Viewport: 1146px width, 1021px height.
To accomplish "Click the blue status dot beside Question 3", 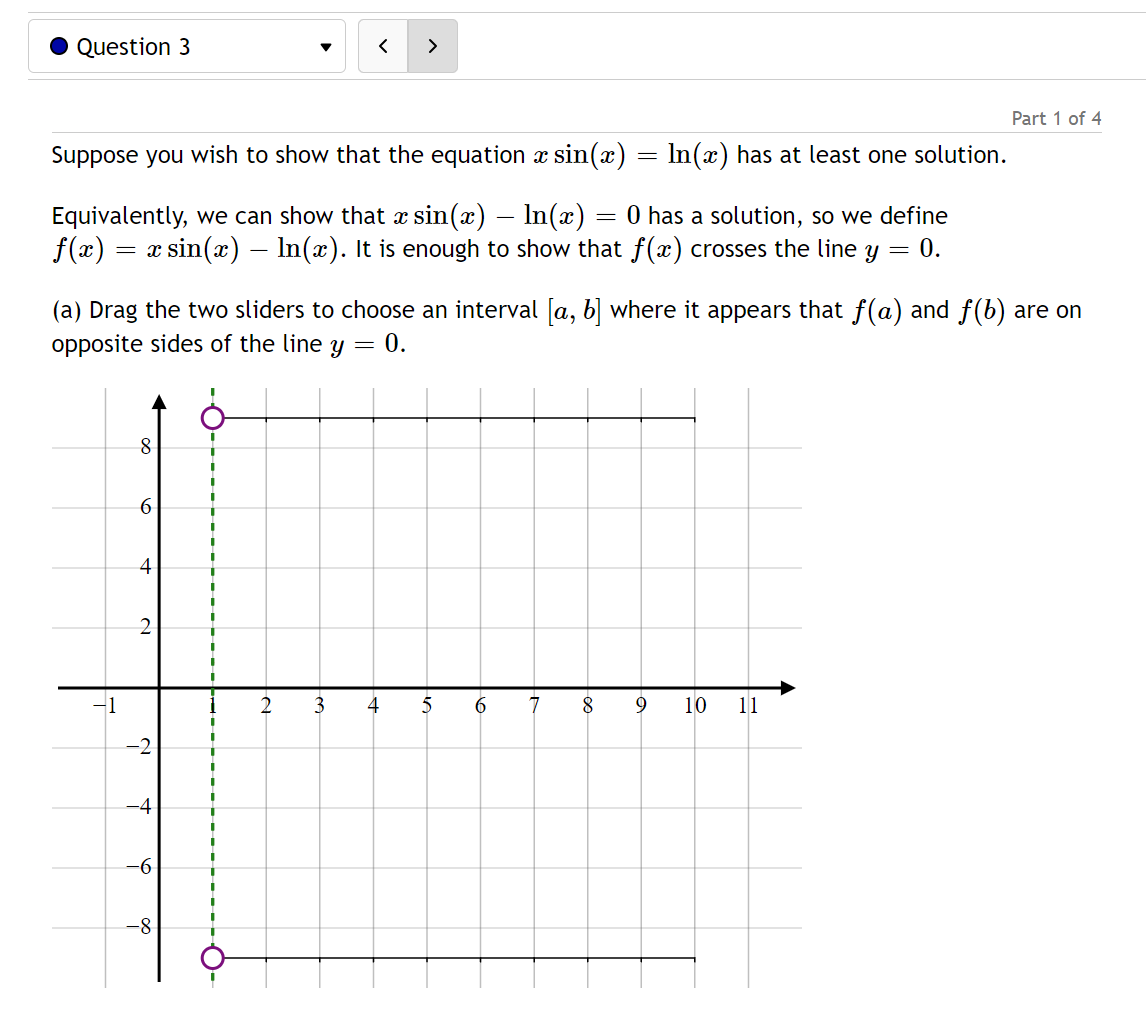I will (59, 46).
